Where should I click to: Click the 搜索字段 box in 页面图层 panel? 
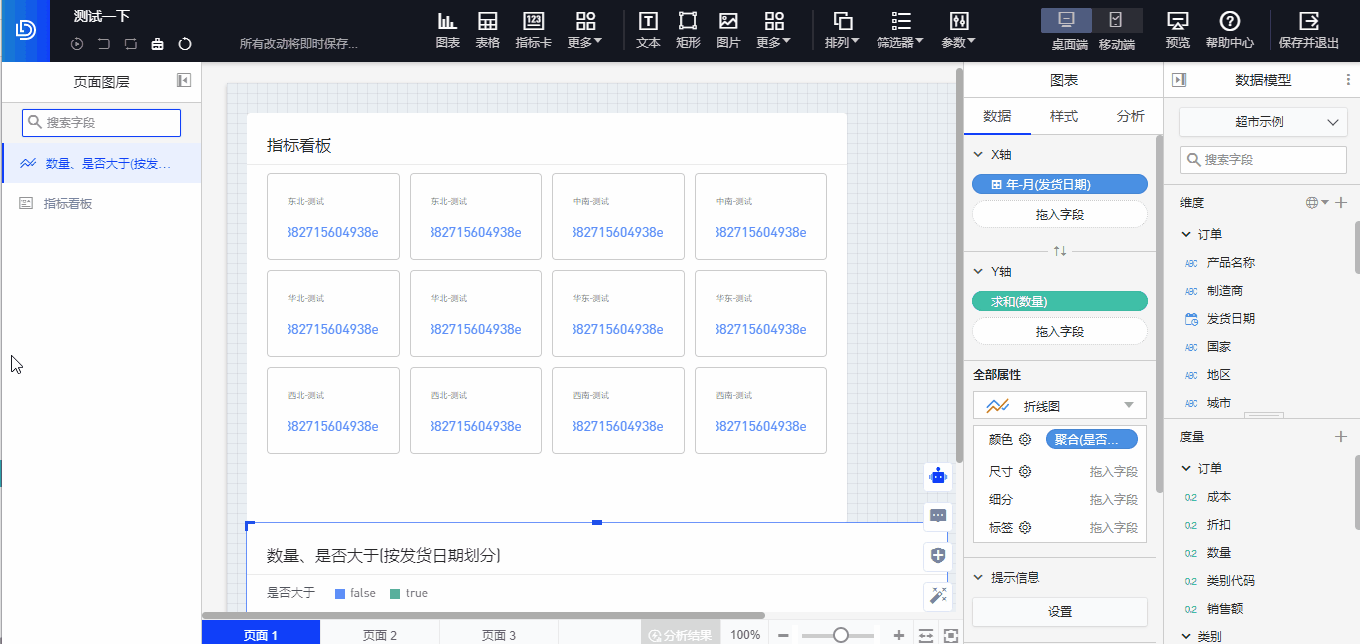coord(102,122)
